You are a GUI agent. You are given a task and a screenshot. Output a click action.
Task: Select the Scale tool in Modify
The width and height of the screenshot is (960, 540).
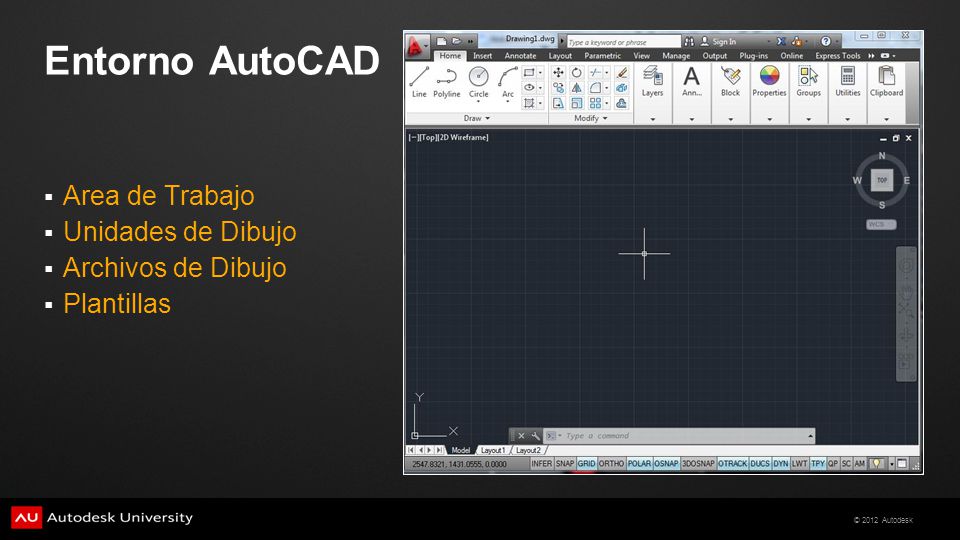[x=576, y=103]
